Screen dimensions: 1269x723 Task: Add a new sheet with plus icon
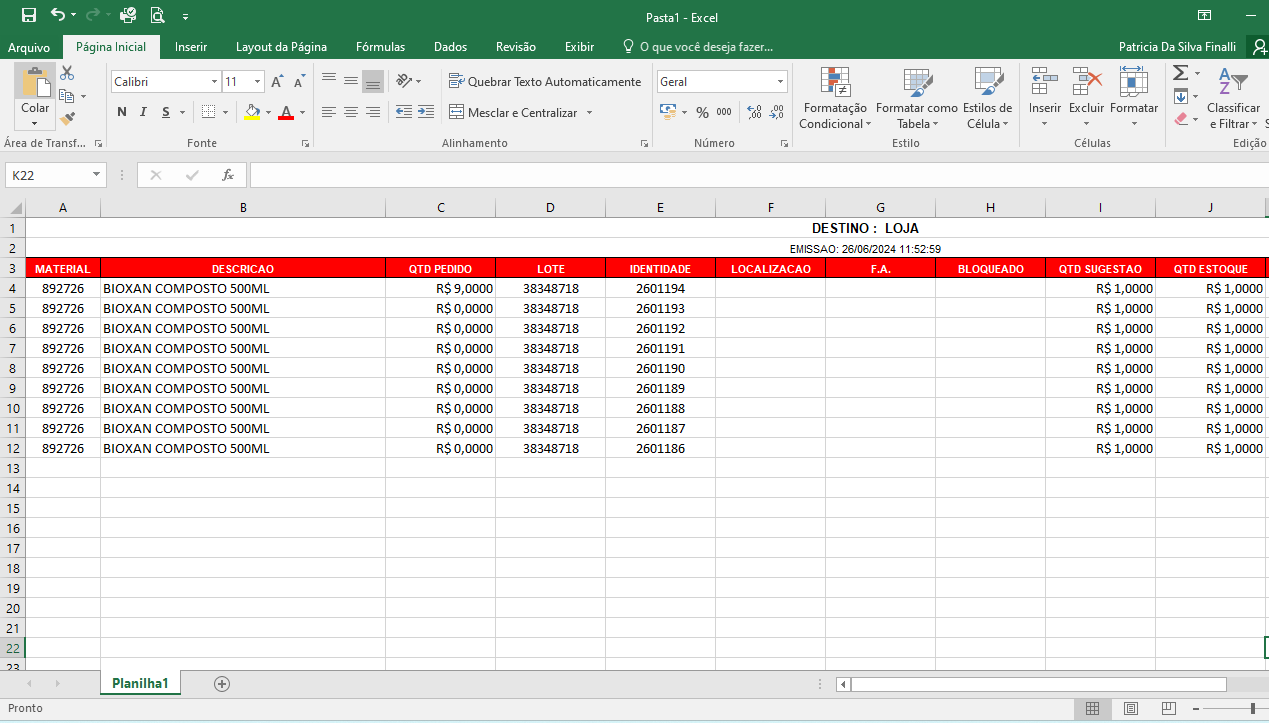[222, 684]
